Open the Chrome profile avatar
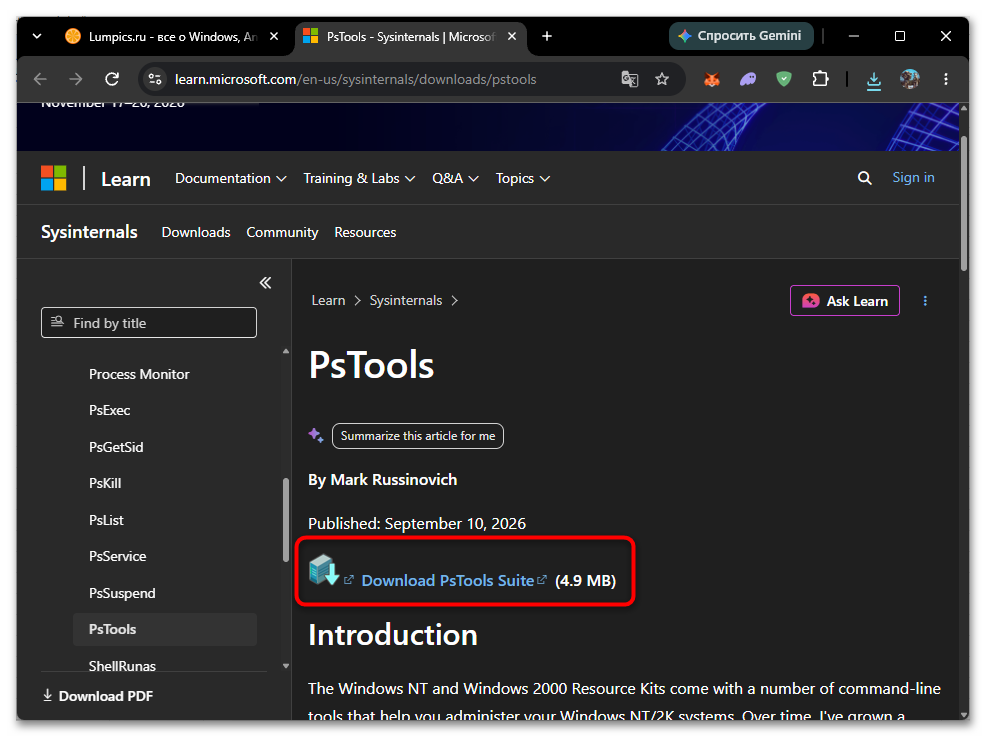 [909, 79]
